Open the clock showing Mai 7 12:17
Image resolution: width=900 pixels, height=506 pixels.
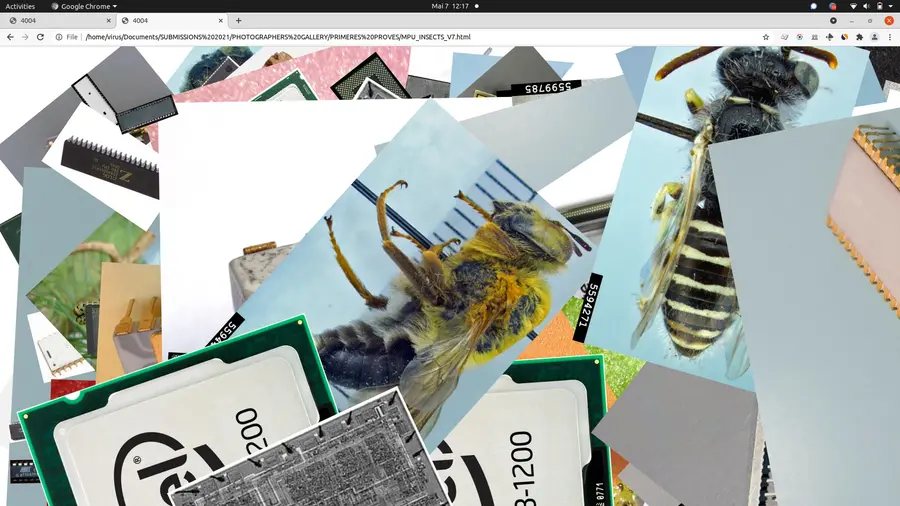coord(450,6)
